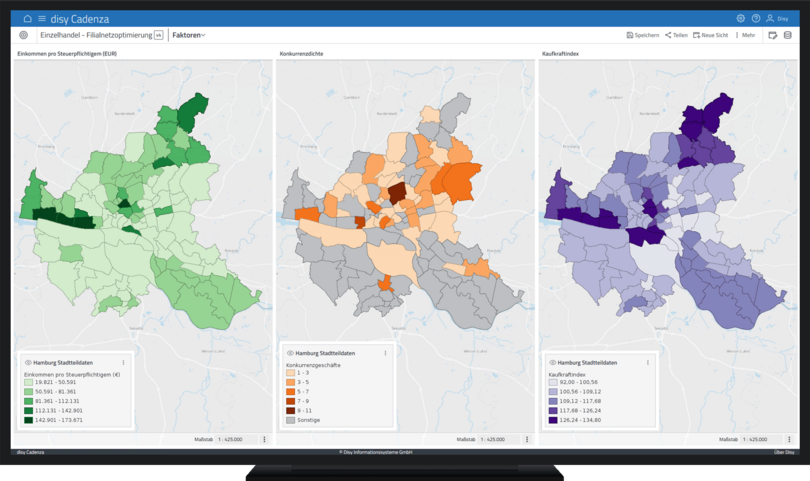Viewport: 810px width, 481px height.
Task: Click the Speichern save icon
Action: click(x=630, y=35)
